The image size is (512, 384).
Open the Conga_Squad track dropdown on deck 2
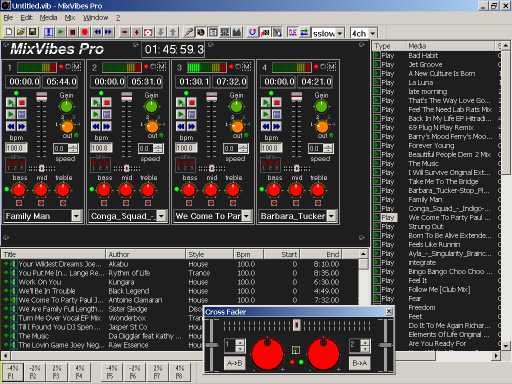(x=161, y=216)
